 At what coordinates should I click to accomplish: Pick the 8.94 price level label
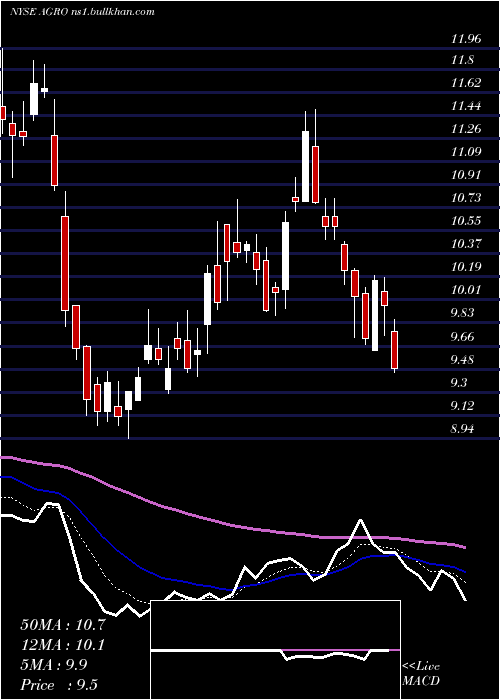pos(463,429)
